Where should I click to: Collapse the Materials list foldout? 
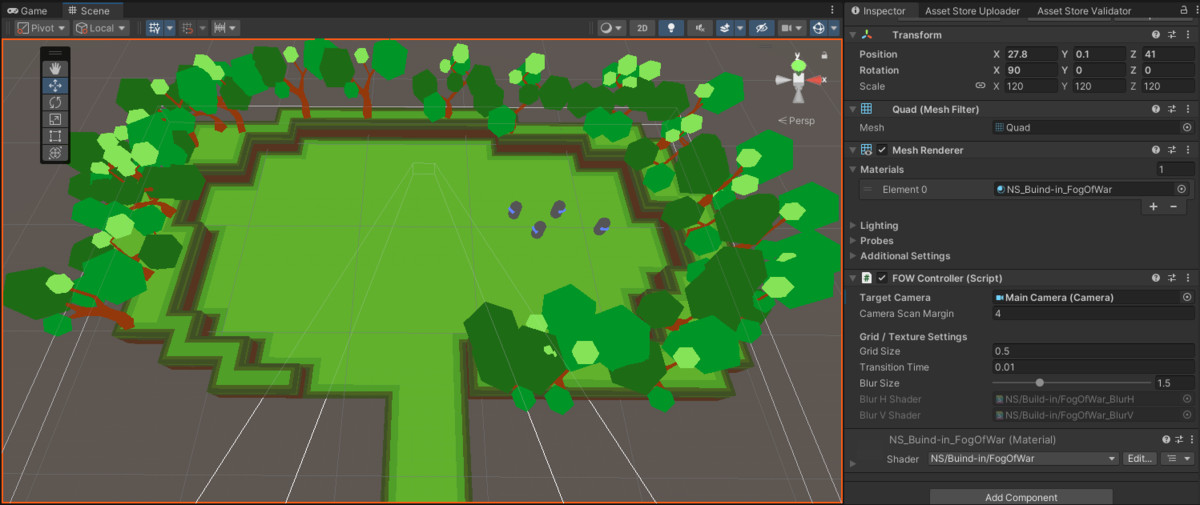852,170
